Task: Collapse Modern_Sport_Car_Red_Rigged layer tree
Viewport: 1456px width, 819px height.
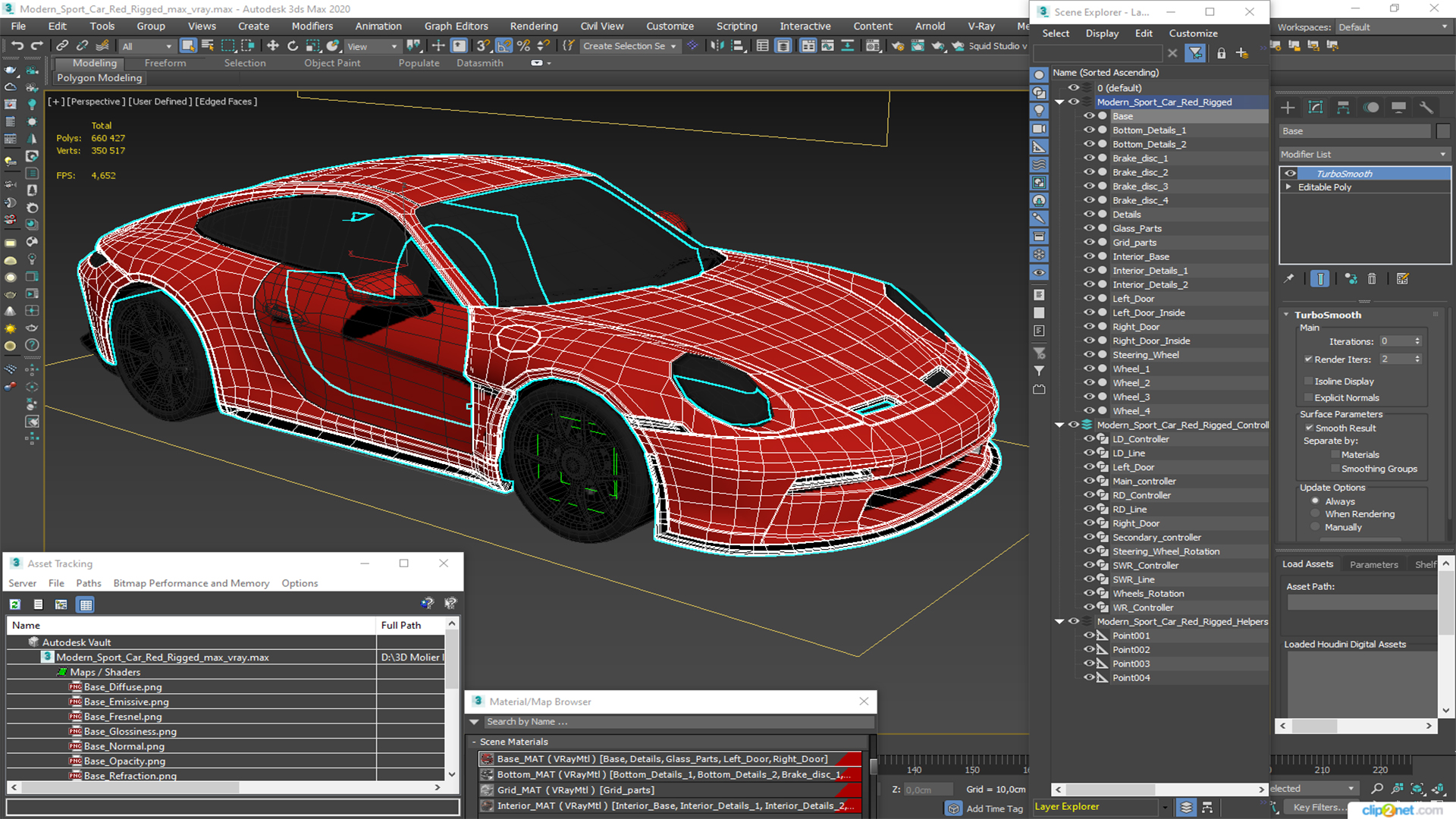Action: click(1059, 102)
